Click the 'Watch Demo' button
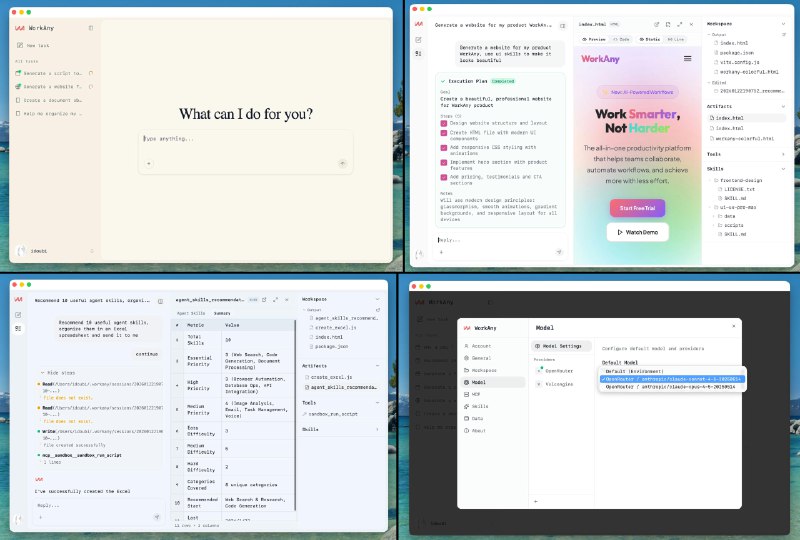This screenshot has height=540, width=800. [x=637, y=232]
